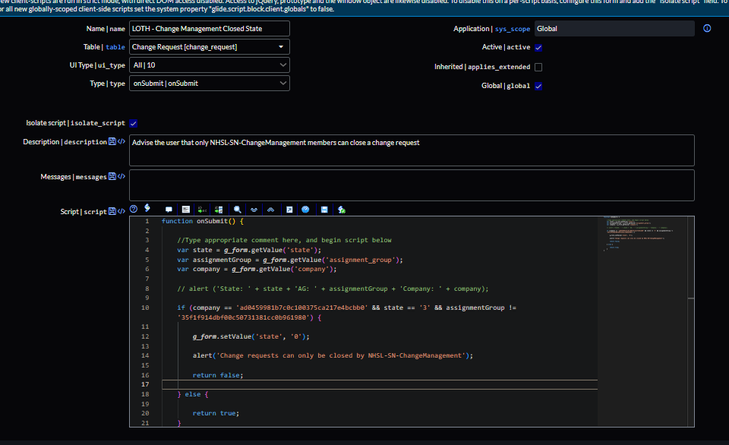Click the comment icon in script toolbar
Image resolution: width=729 pixels, height=445 pixels.
coord(169,210)
